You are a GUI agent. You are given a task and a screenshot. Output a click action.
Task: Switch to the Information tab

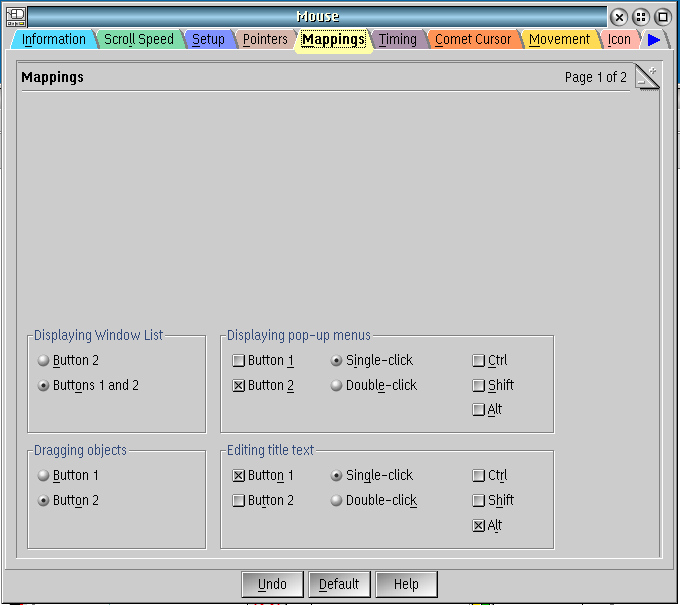point(54,39)
